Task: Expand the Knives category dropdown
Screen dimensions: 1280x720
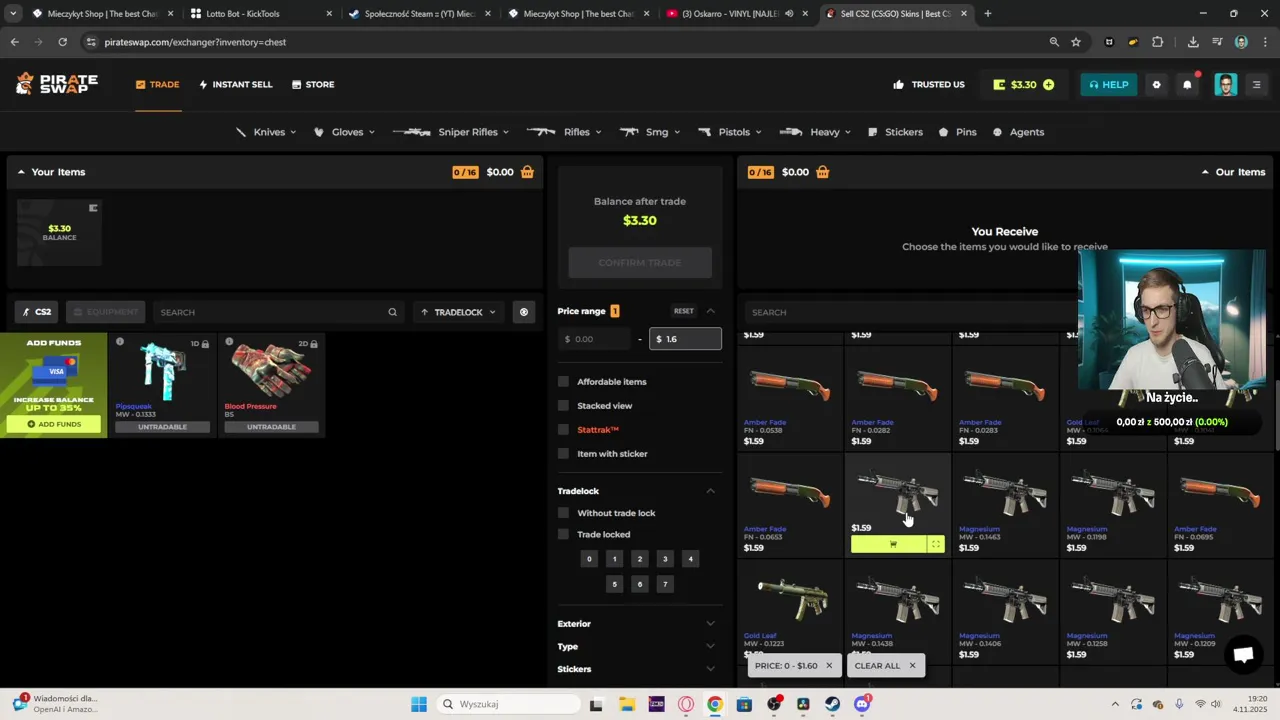Action: pos(267,132)
